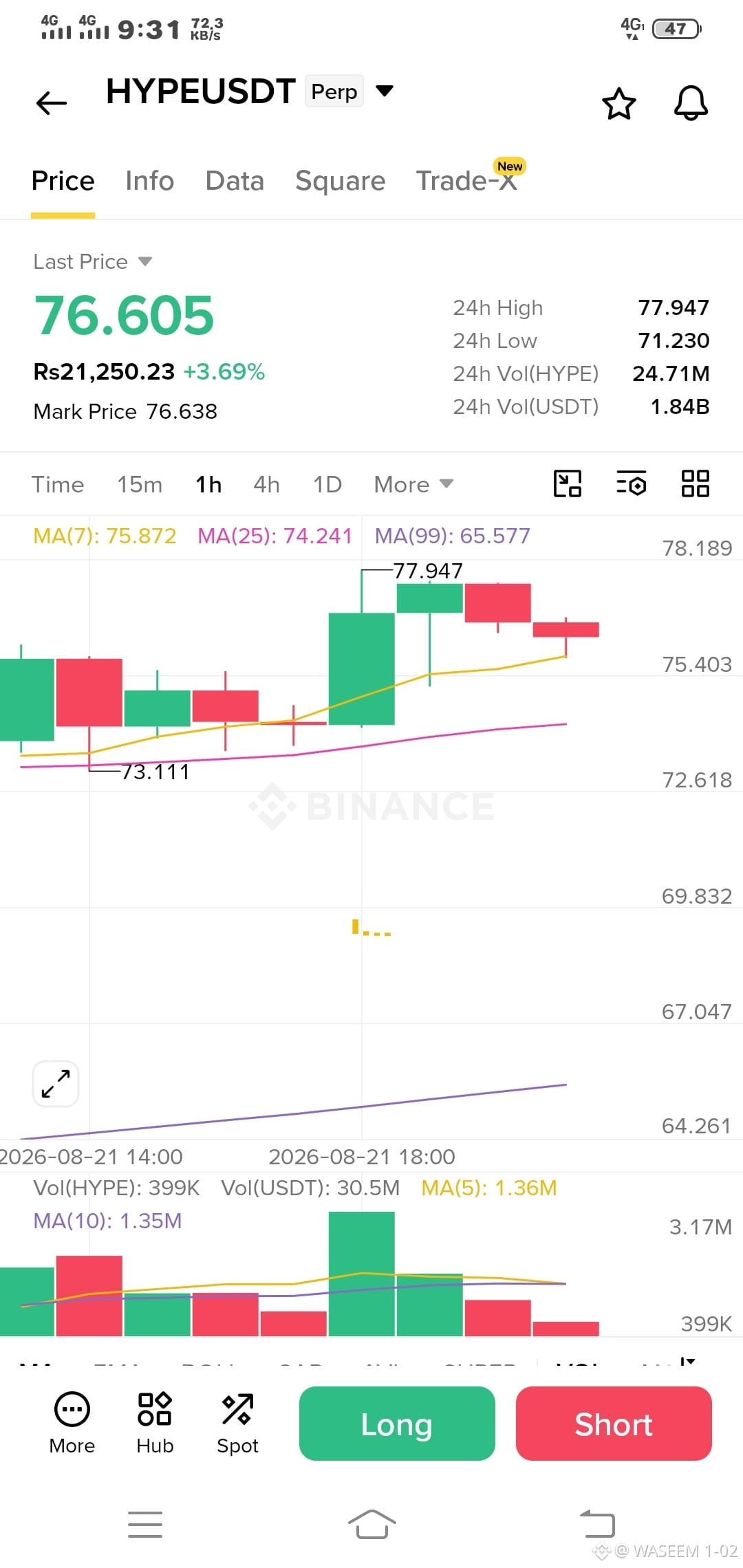Select the 1D chart interval
Image resolution: width=743 pixels, height=1568 pixels.
(327, 484)
